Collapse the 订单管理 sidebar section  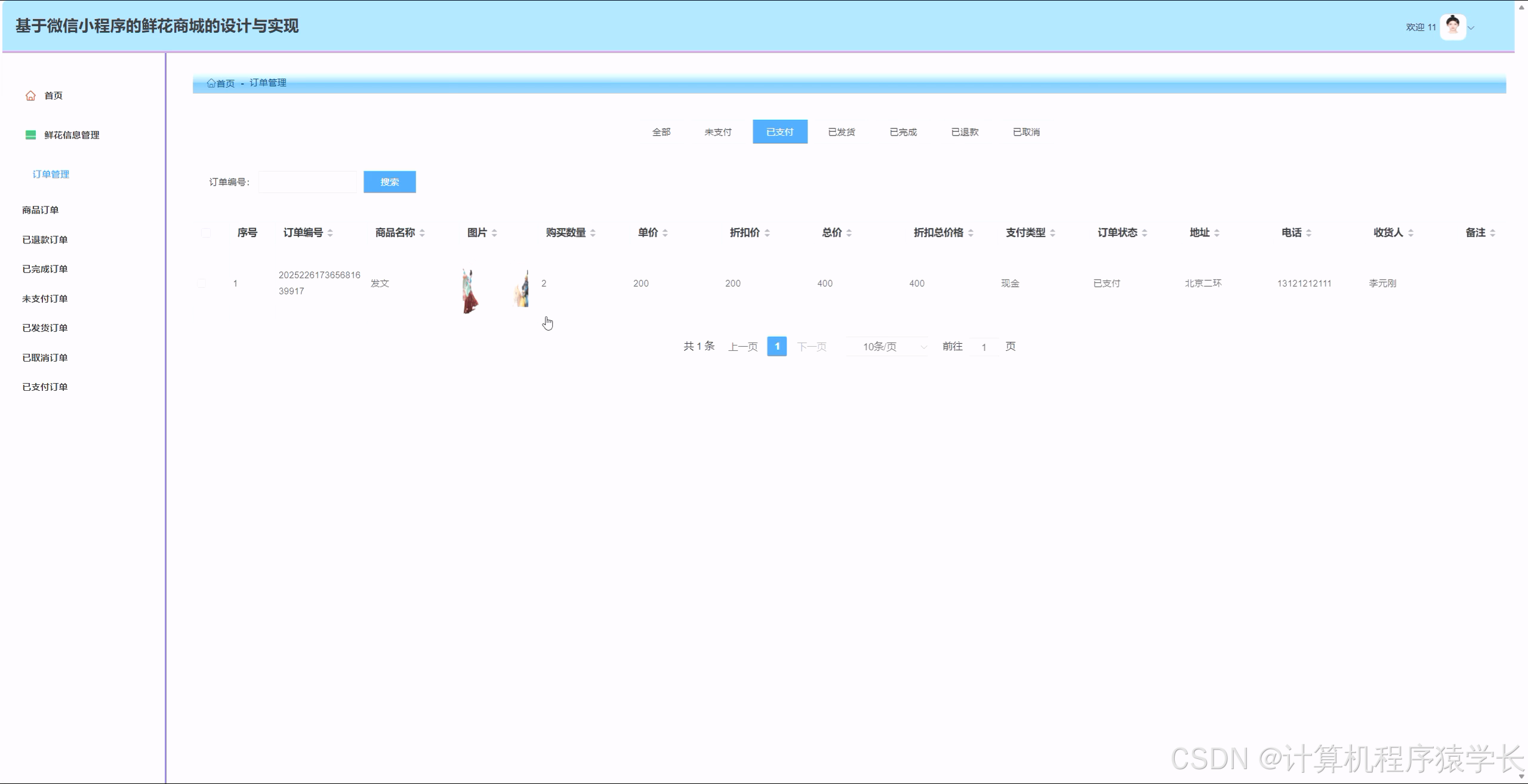click(x=51, y=174)
